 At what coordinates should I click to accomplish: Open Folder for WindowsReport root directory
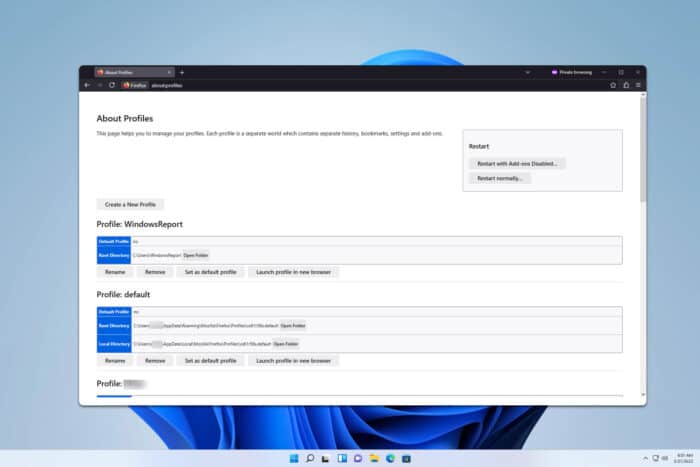[195, 256]
